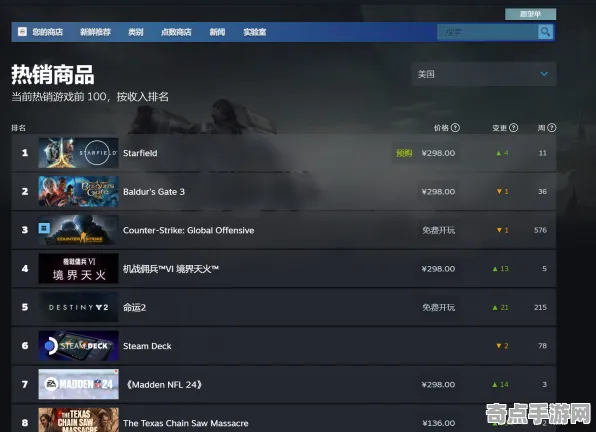Screen dimensions: 596x432
Task: Select the 命运2 title
Action: coord(134,307)
